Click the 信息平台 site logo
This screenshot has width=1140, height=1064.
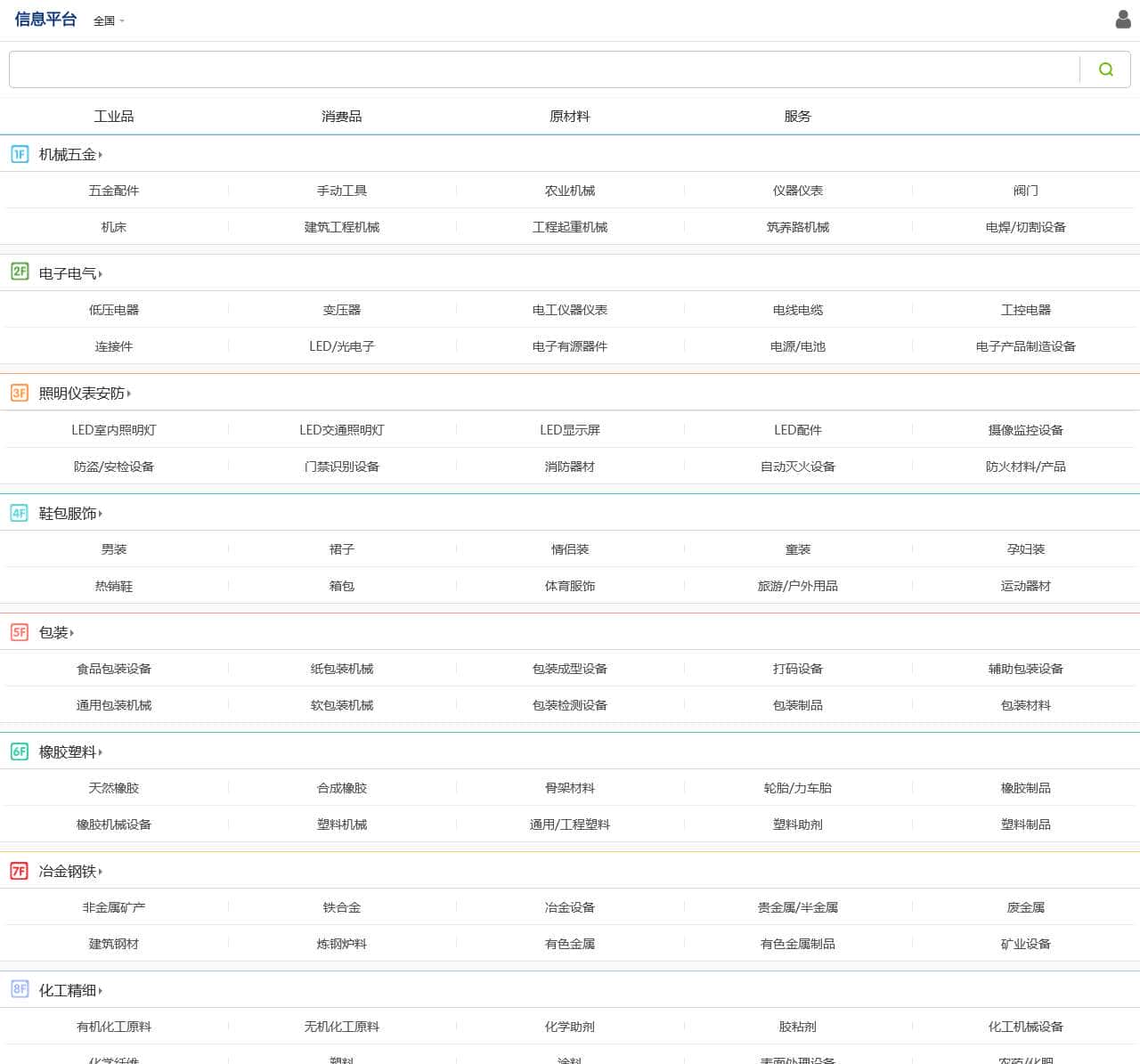[x=45, y=20]
